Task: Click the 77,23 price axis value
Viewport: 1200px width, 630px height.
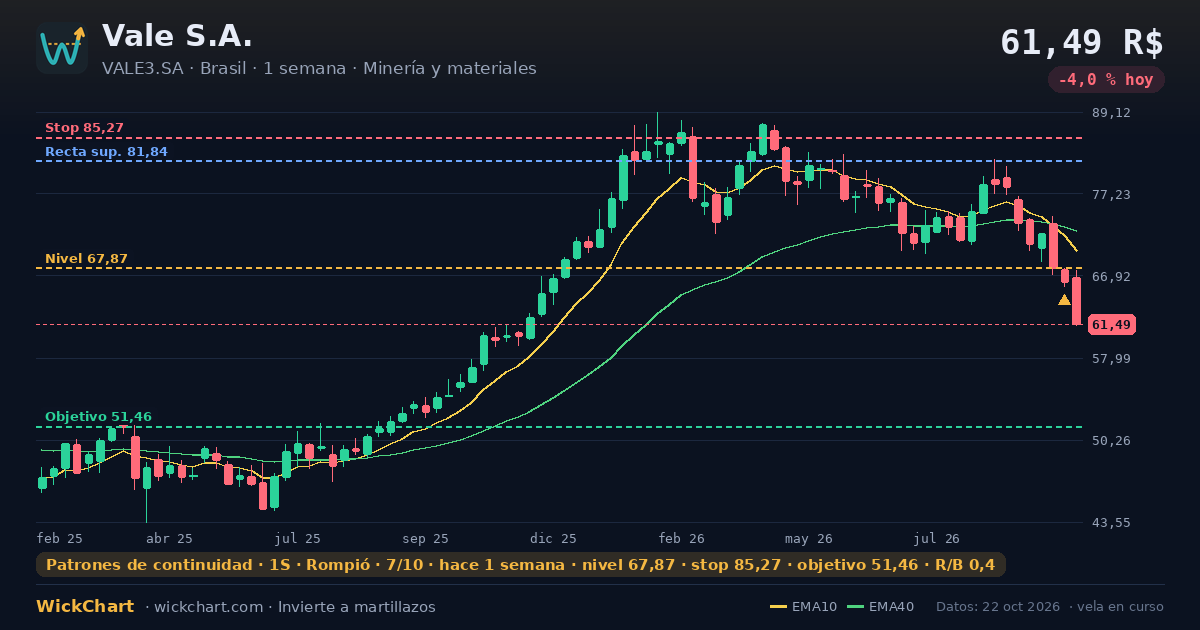Action: [x=1111, y=194]
